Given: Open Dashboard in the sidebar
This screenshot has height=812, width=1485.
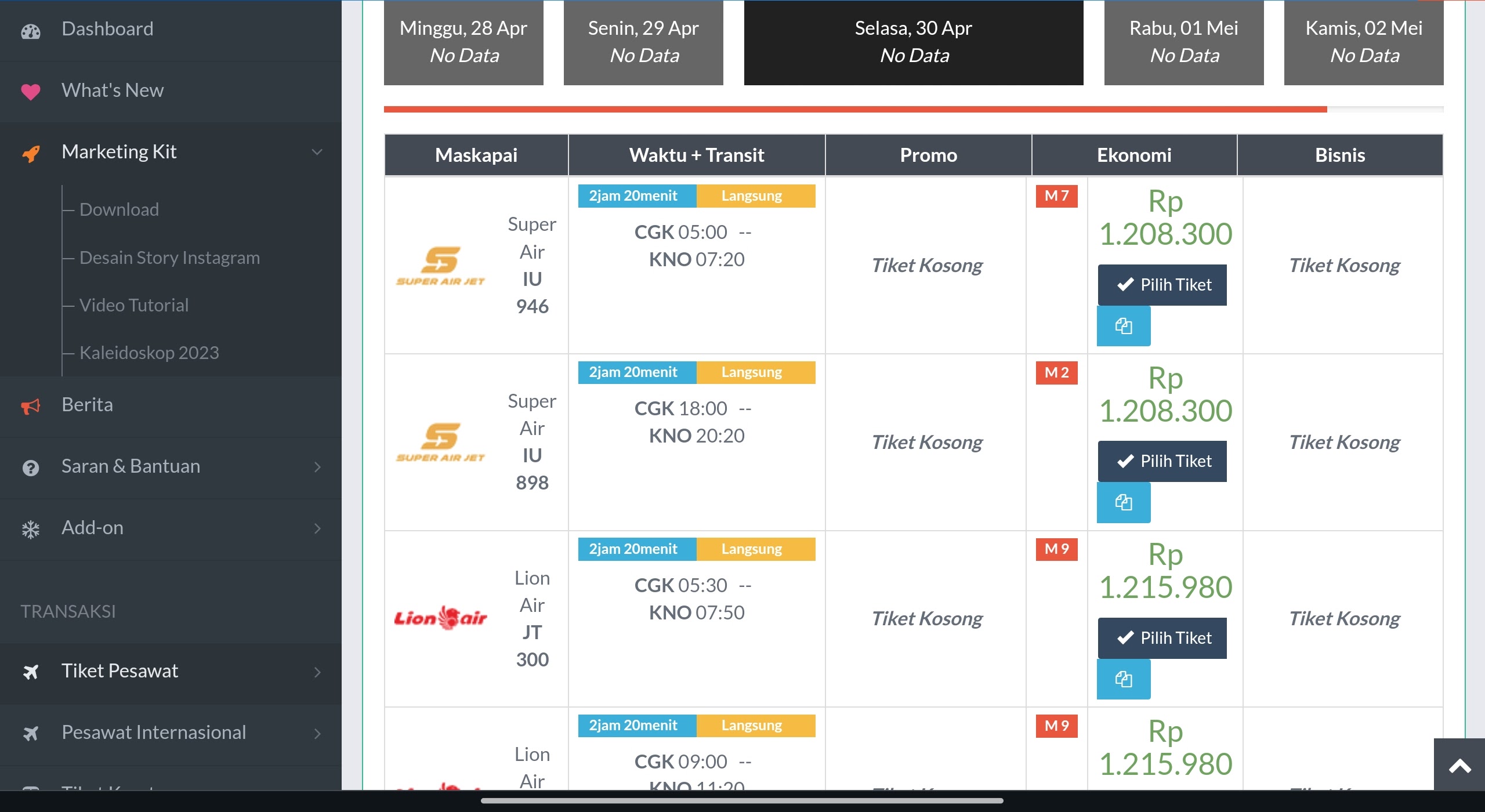Looking at the screenshot, I should click(171, 29).
